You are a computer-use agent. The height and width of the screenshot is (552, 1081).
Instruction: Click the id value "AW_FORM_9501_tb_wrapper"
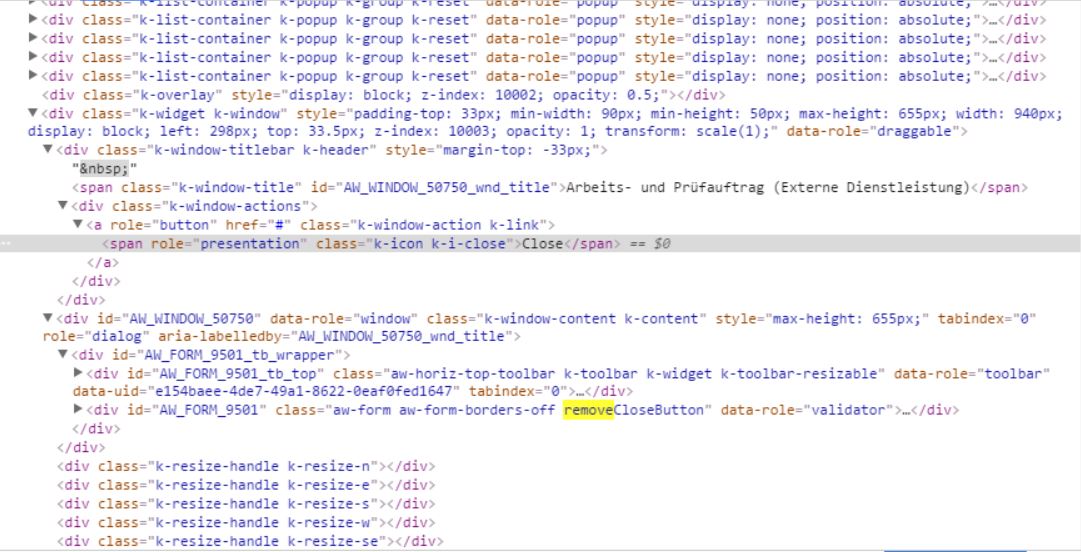tap(239, 355)
